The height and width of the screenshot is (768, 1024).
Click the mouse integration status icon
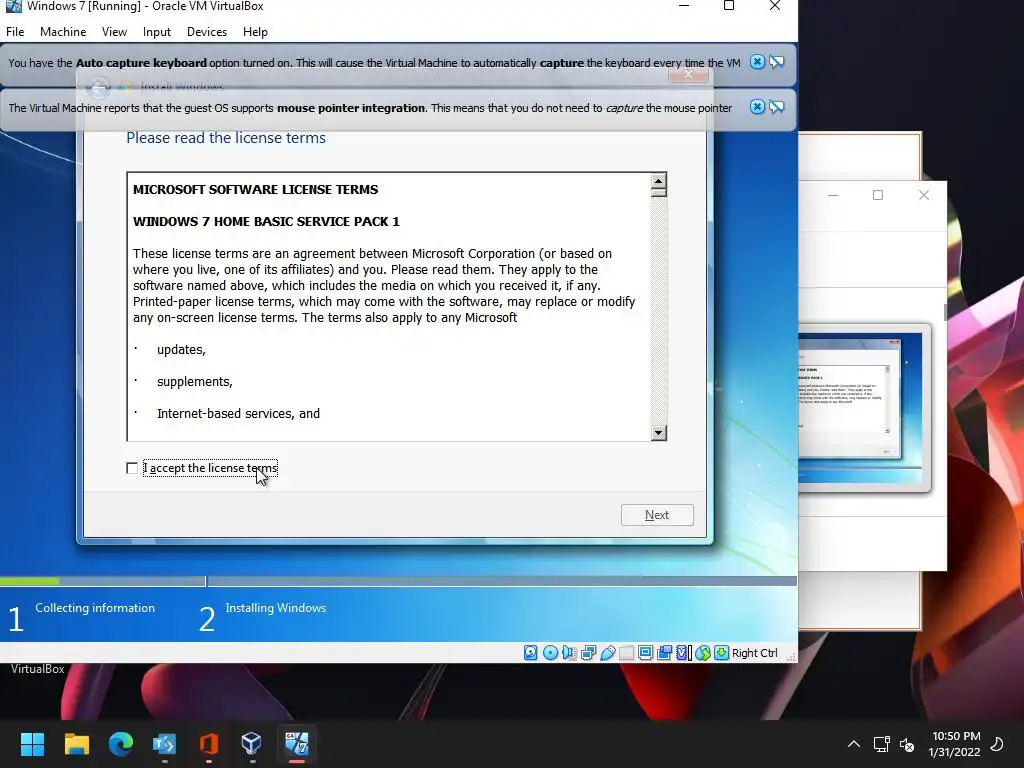tap(703, 652)
